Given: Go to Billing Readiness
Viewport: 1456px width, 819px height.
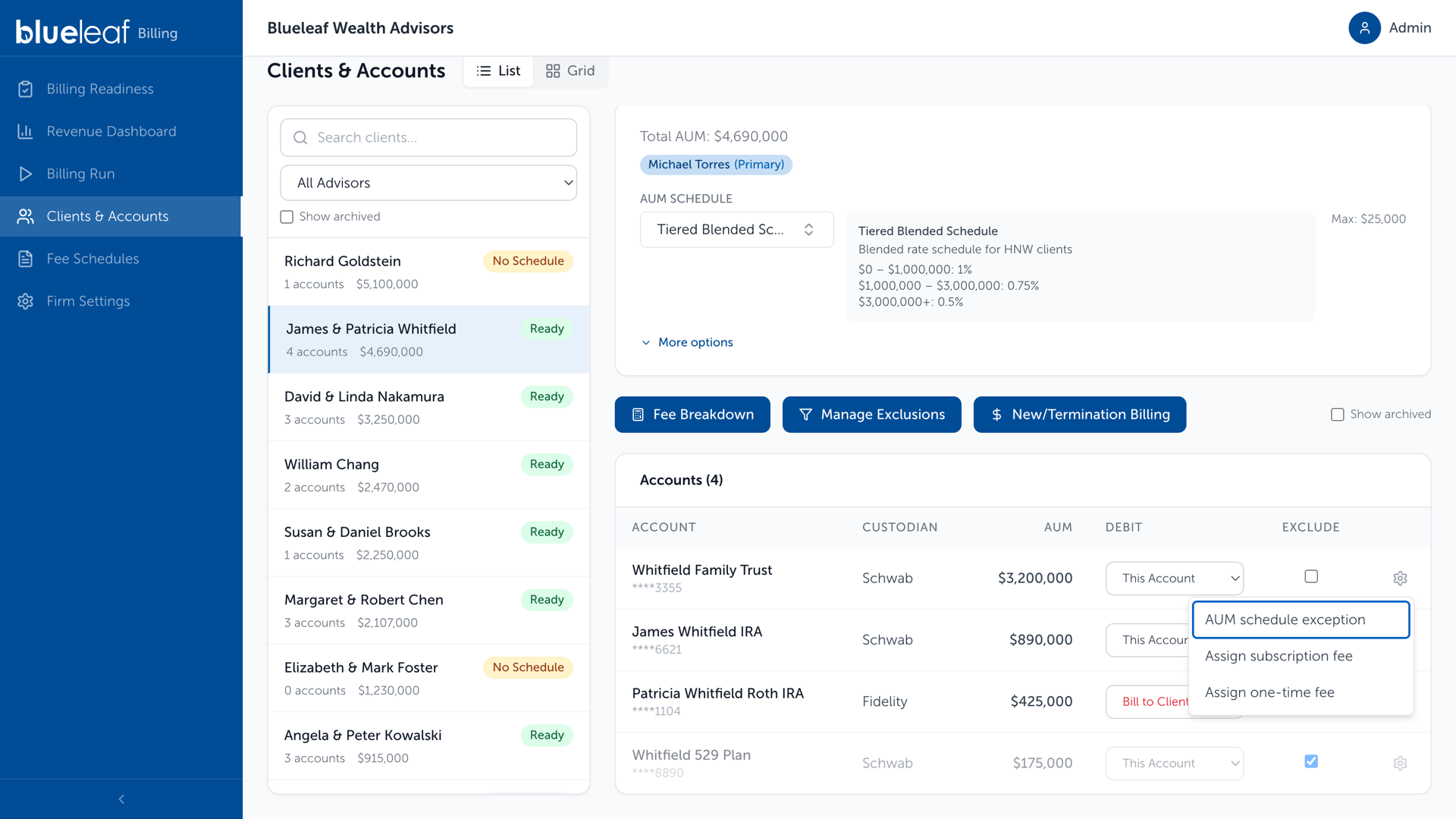Looking at the screenshot, I should point(121,89).
